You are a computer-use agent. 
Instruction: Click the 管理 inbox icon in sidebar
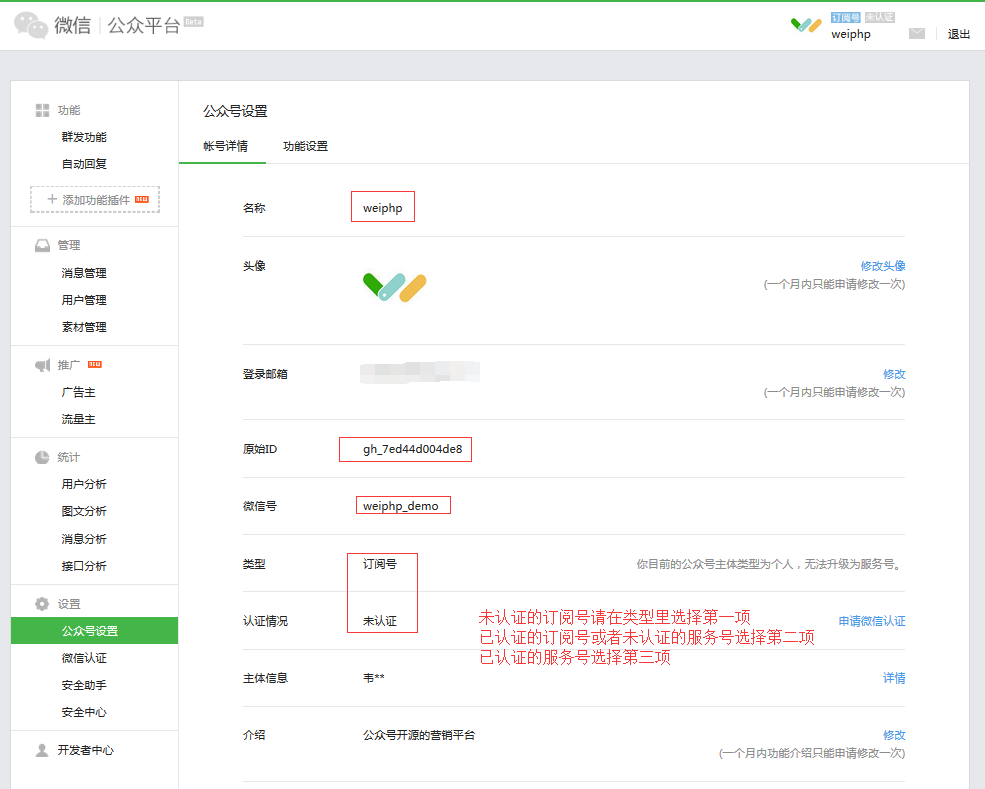tap(42, 245)
